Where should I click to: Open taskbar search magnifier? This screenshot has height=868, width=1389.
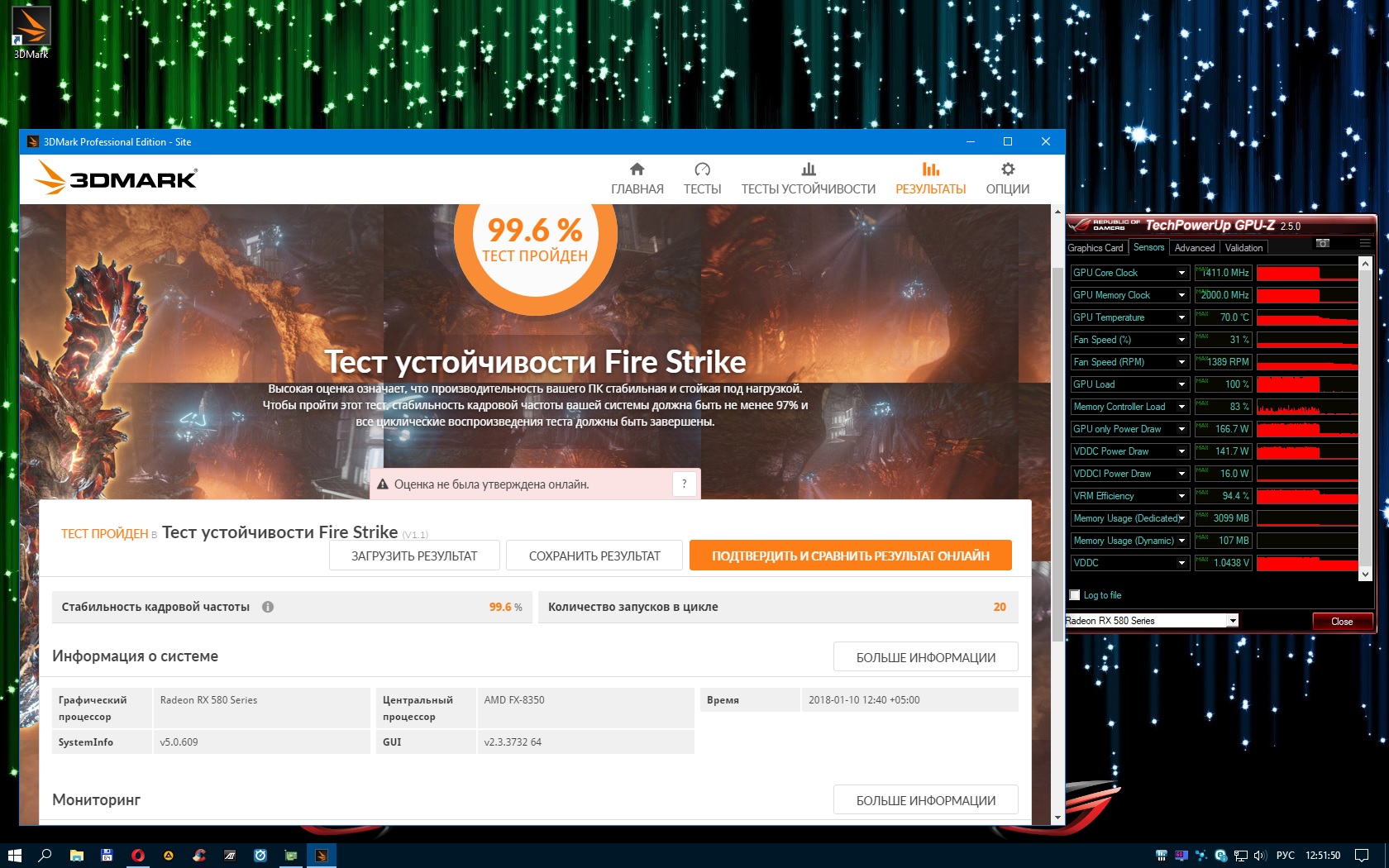point(45,856)
